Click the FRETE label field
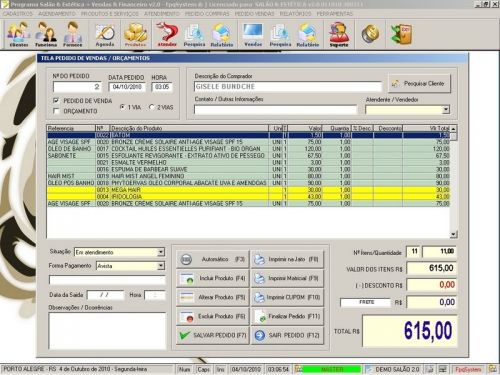500x375 pixels. point(365,302)
